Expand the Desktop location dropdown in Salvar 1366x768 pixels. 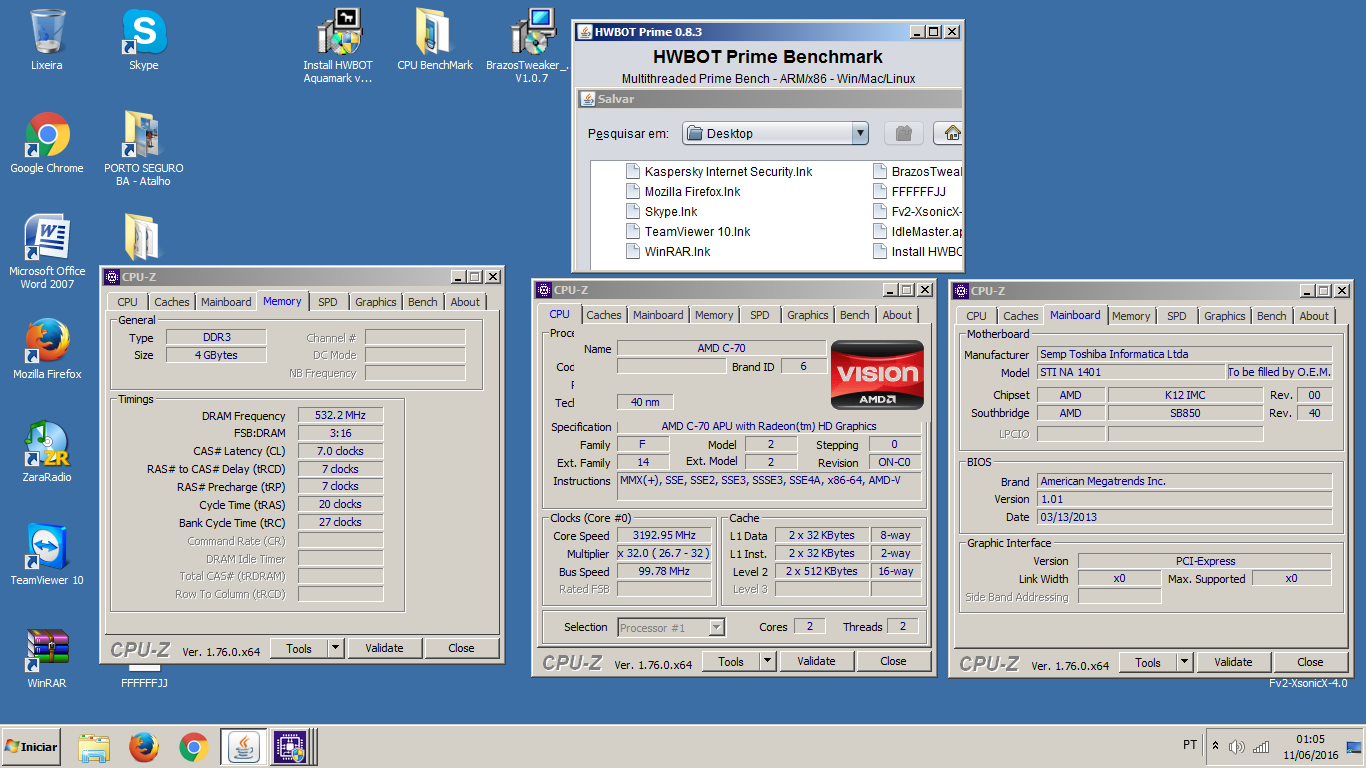click(860, 133)
